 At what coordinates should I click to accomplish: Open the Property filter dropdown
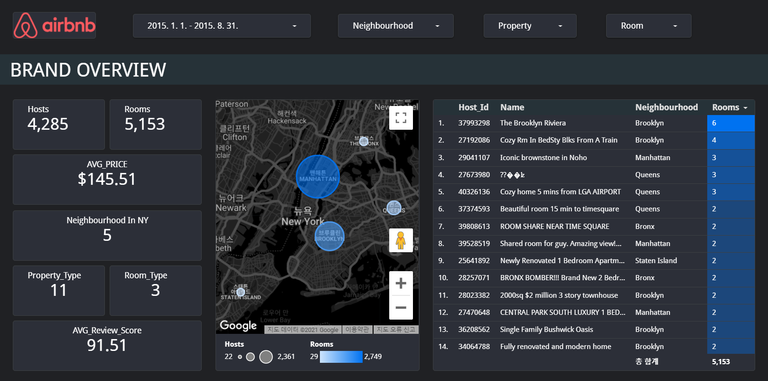(530, 26)
